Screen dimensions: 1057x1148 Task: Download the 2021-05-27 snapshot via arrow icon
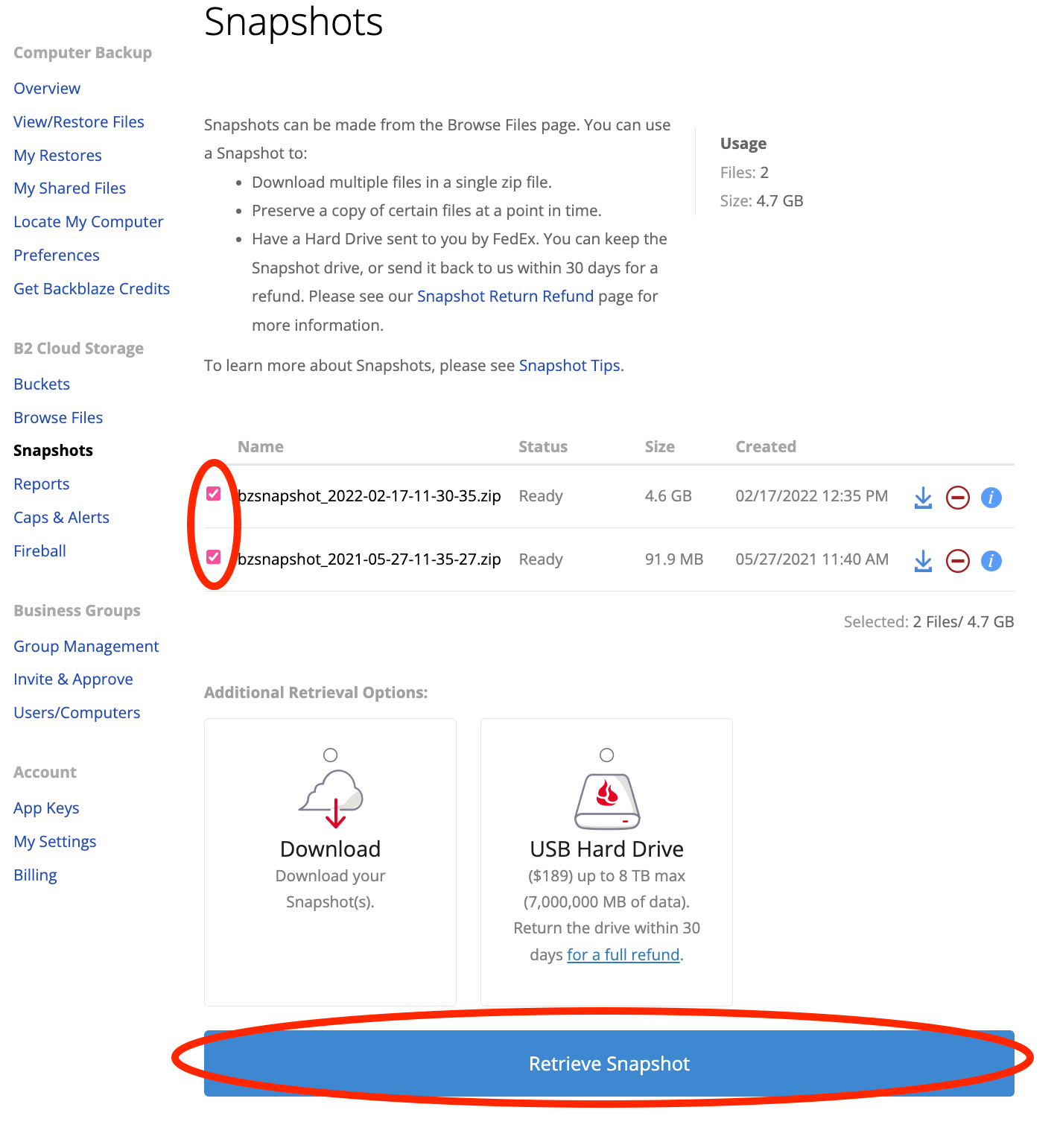pyautogui.click(x=923, y=561)
